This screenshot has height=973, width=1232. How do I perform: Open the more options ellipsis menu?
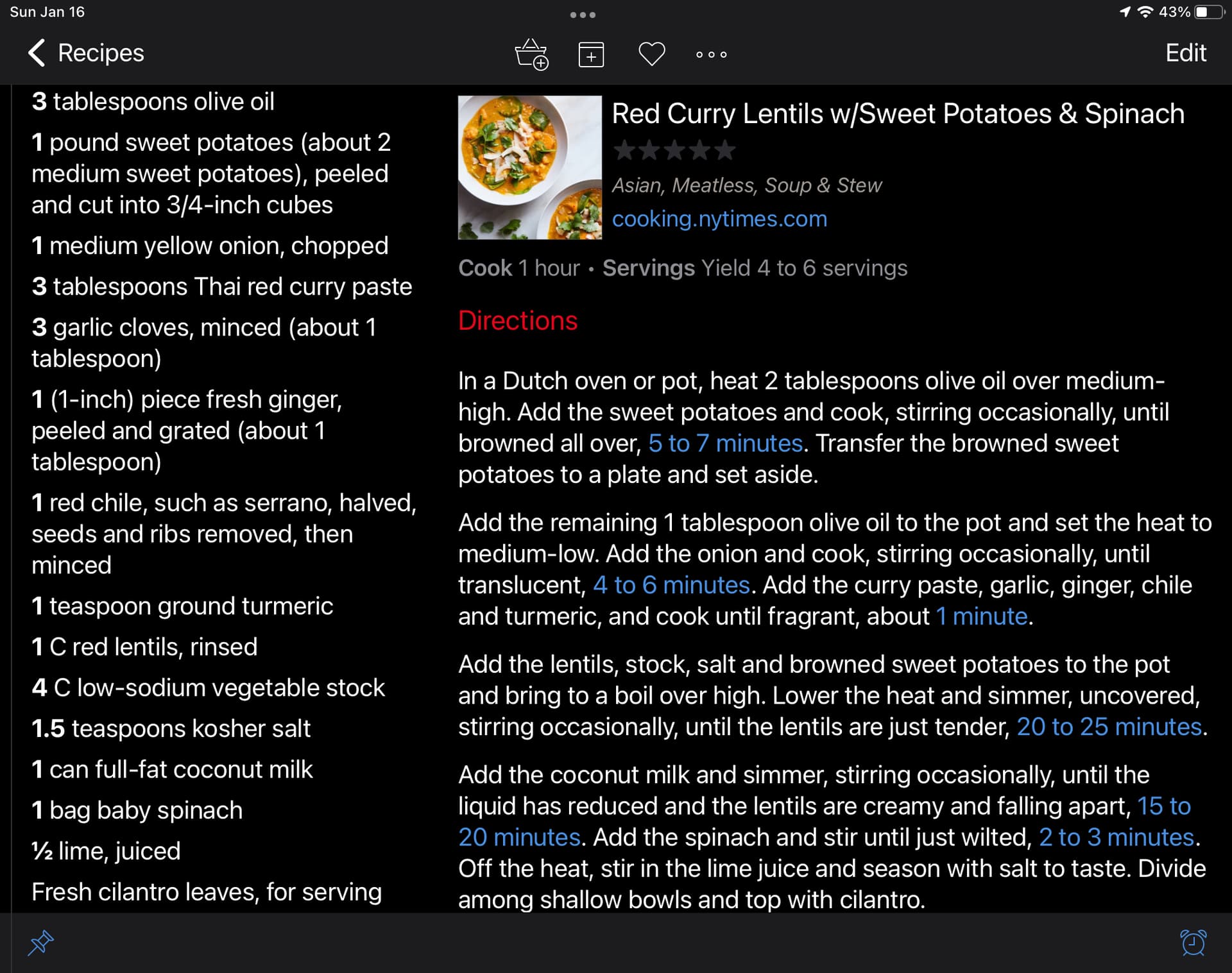point(712,55)
